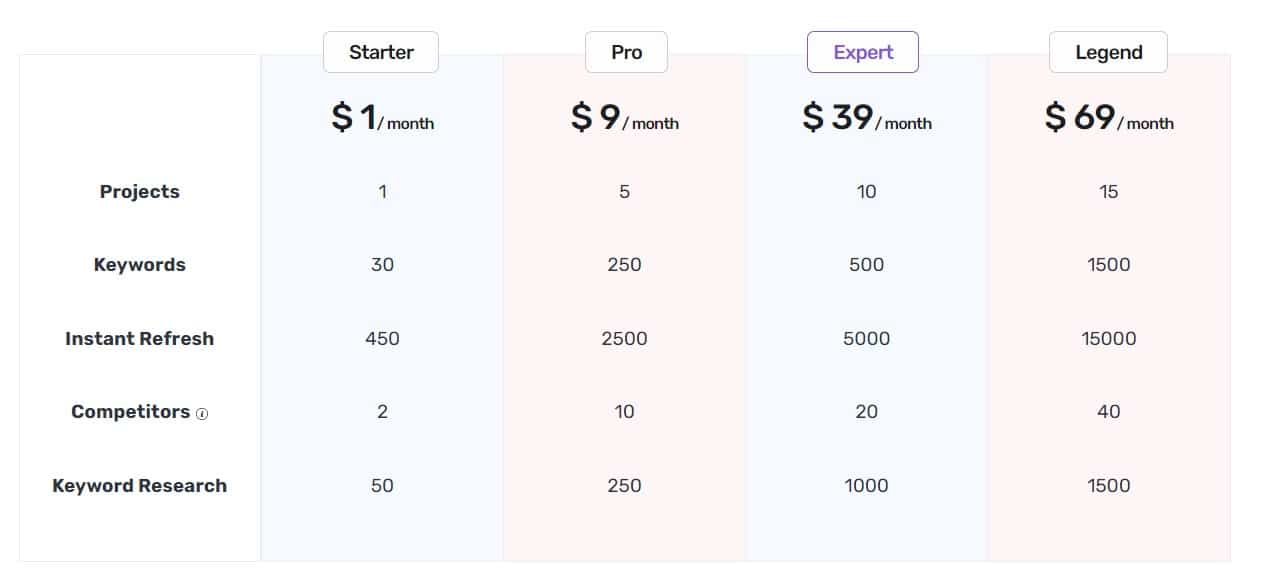Screen dimensions: 1278x577
Task: Click the Keywords row label
Action: tap(140, 265)
